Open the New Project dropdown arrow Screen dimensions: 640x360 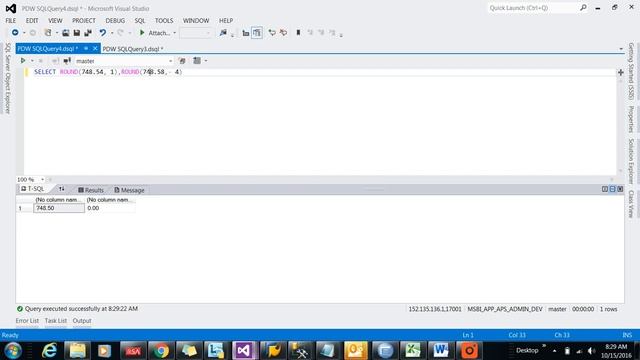pos(56,33)
